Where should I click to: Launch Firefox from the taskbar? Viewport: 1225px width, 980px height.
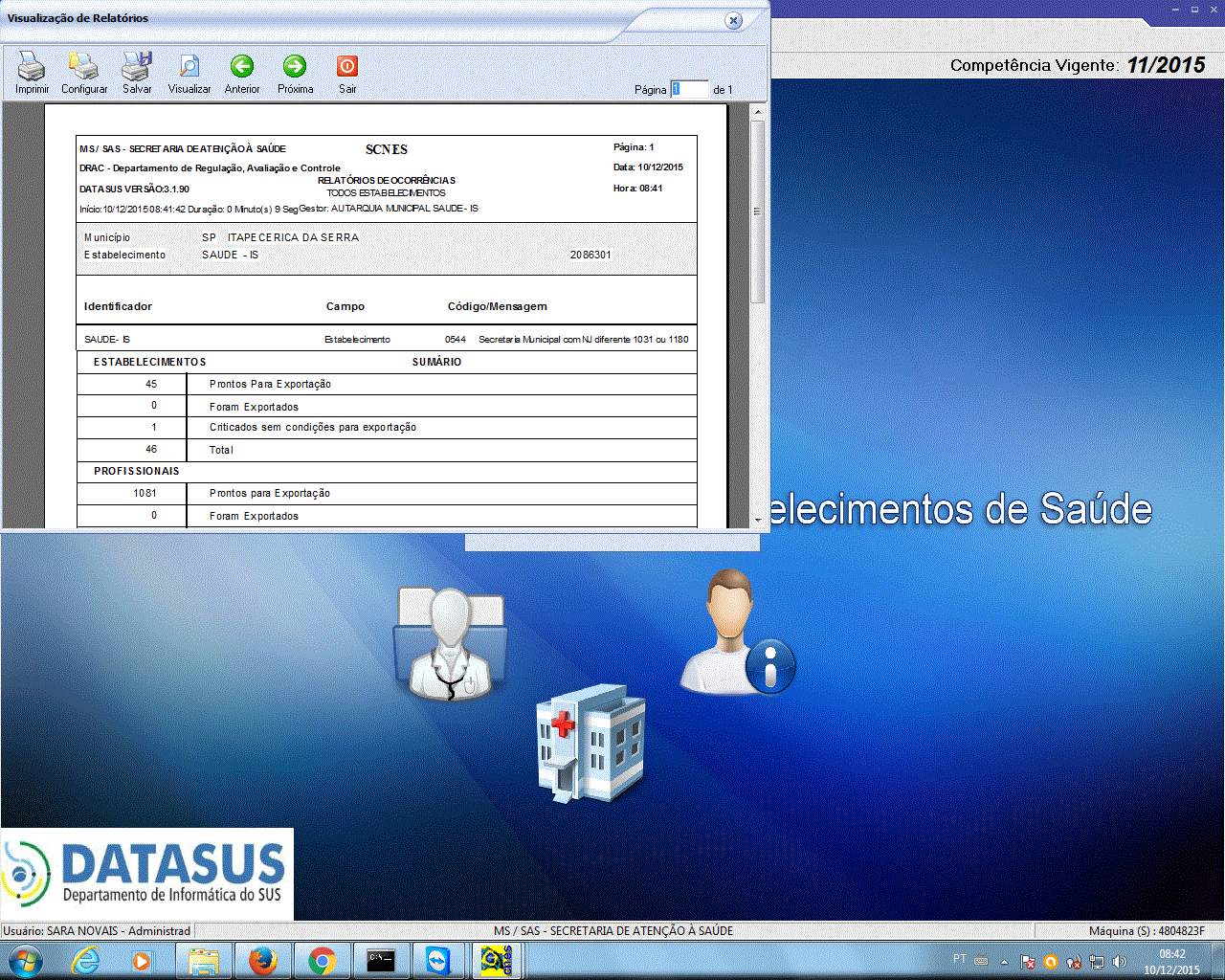262,960
